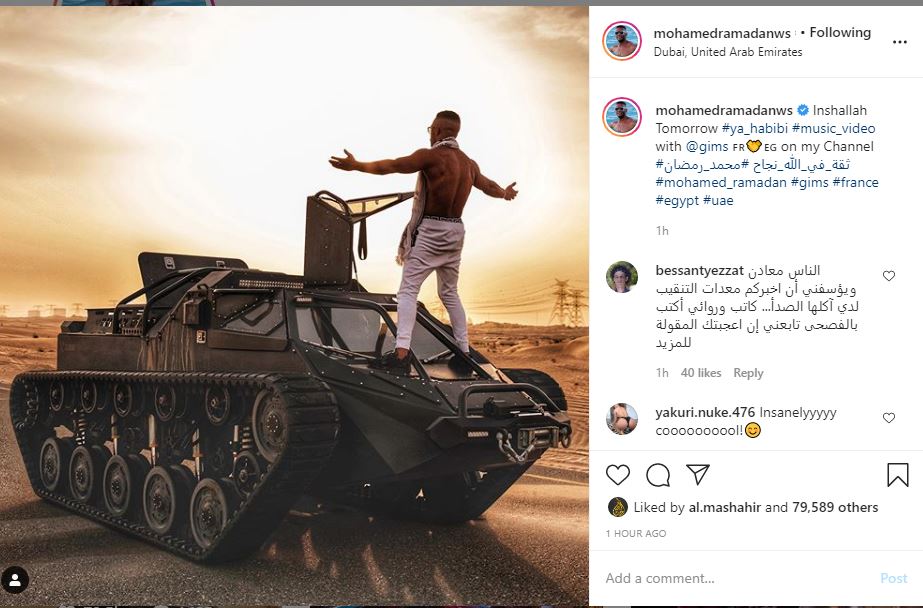Show tagged people icon on the photo
Viewport: 923px width, 608px height.
coord(15,580)
